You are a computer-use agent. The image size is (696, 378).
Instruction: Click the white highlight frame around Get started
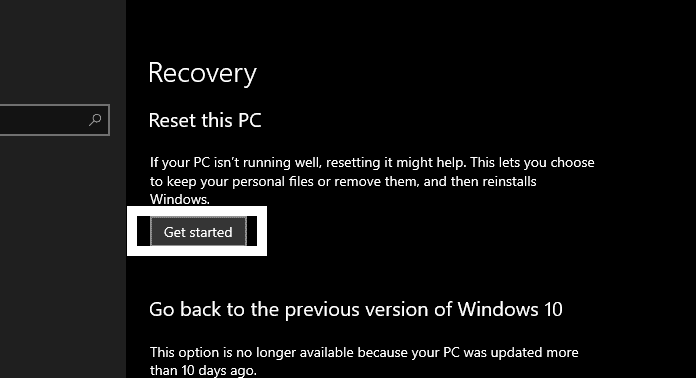coord(197,209)
